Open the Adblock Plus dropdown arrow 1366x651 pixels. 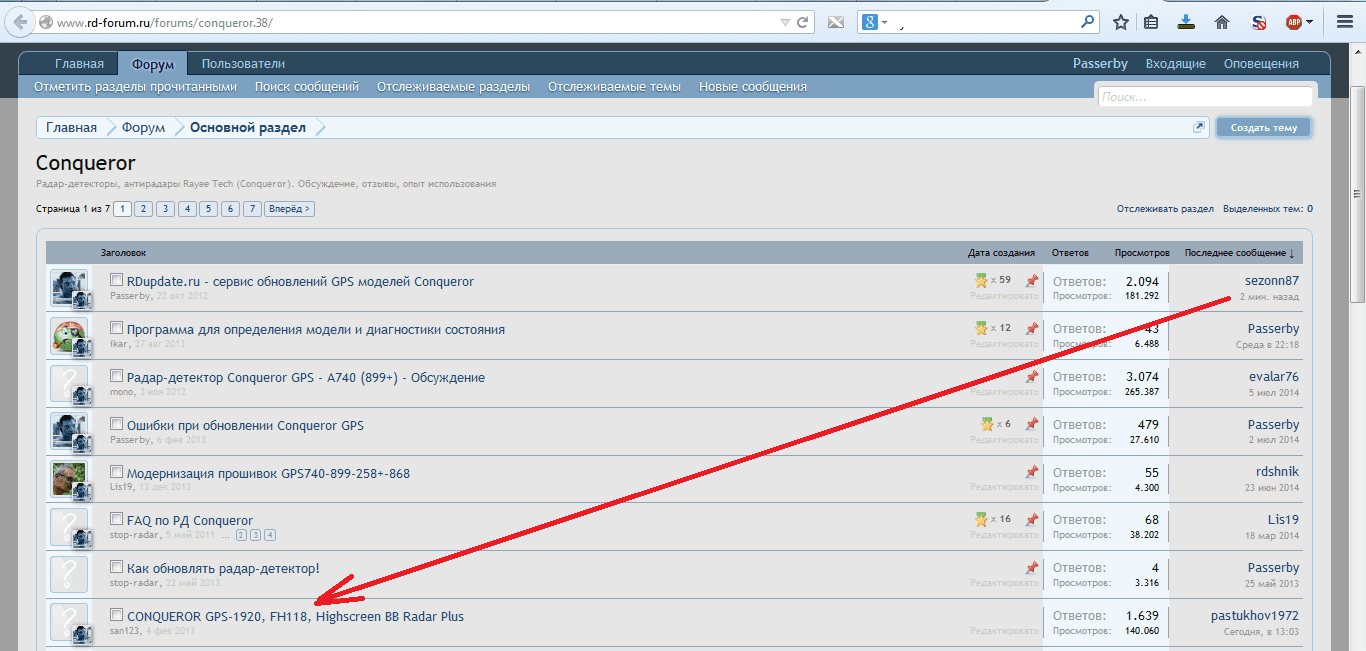1311,21
